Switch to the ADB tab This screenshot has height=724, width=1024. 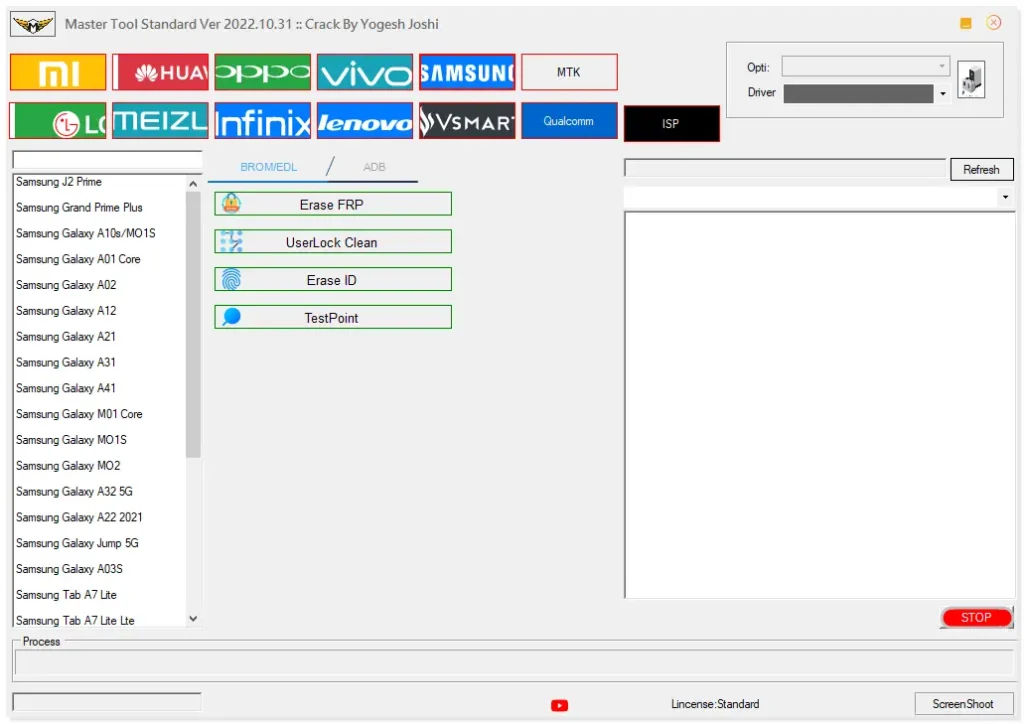(x=374, y=167)
